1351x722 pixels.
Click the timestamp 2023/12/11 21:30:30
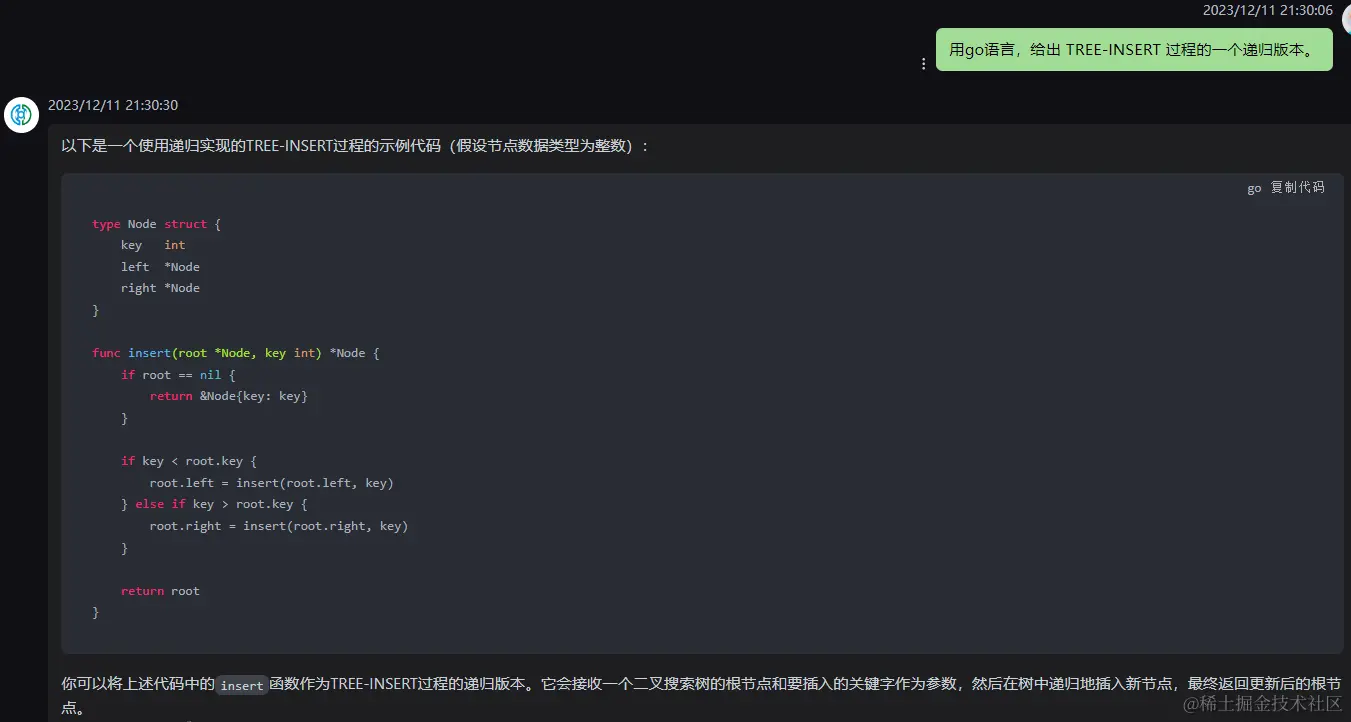112,104
